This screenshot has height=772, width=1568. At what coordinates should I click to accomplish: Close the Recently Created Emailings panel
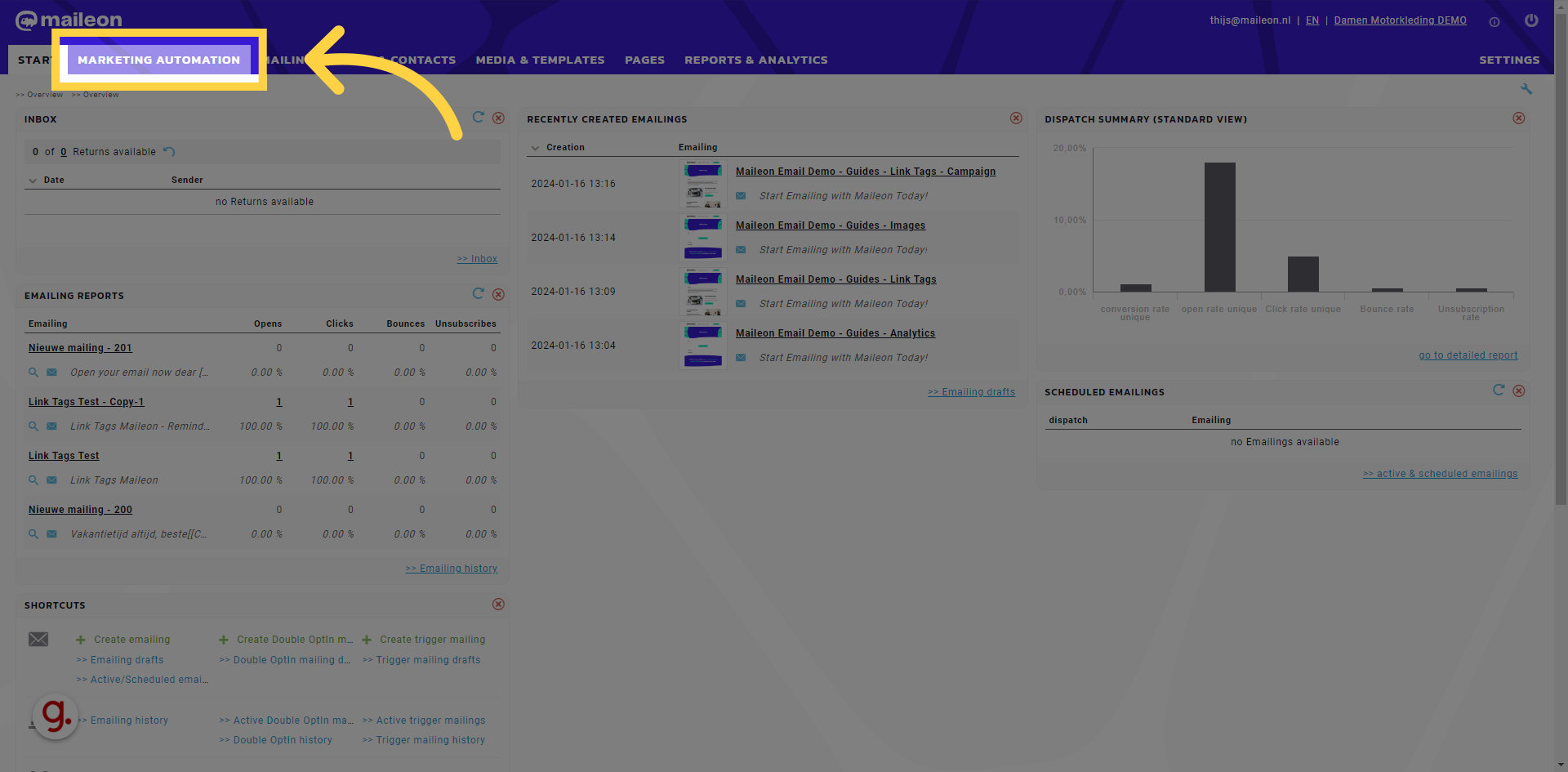(1016, 118)
